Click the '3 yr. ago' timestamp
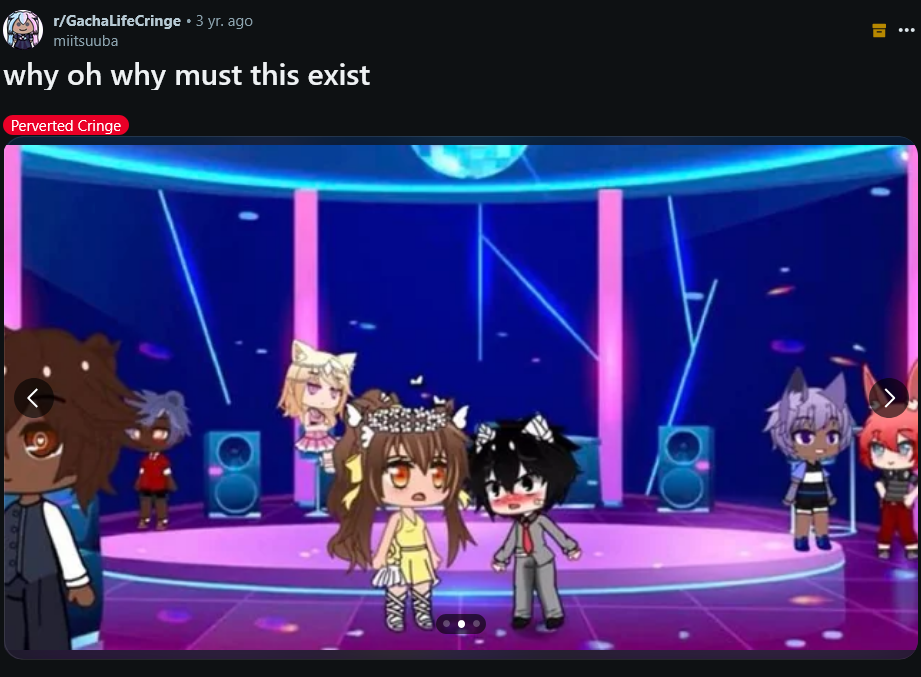 [224, 21]
